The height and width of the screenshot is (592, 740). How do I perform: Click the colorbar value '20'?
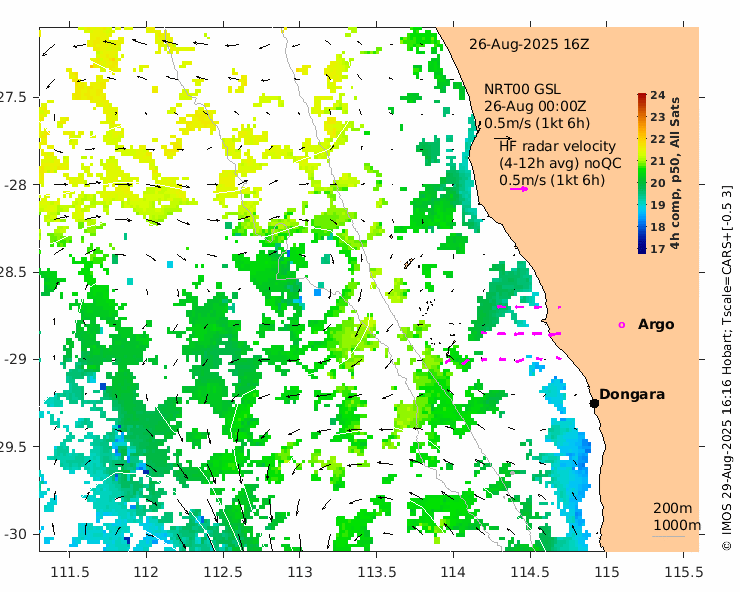(x=657, y=183)
